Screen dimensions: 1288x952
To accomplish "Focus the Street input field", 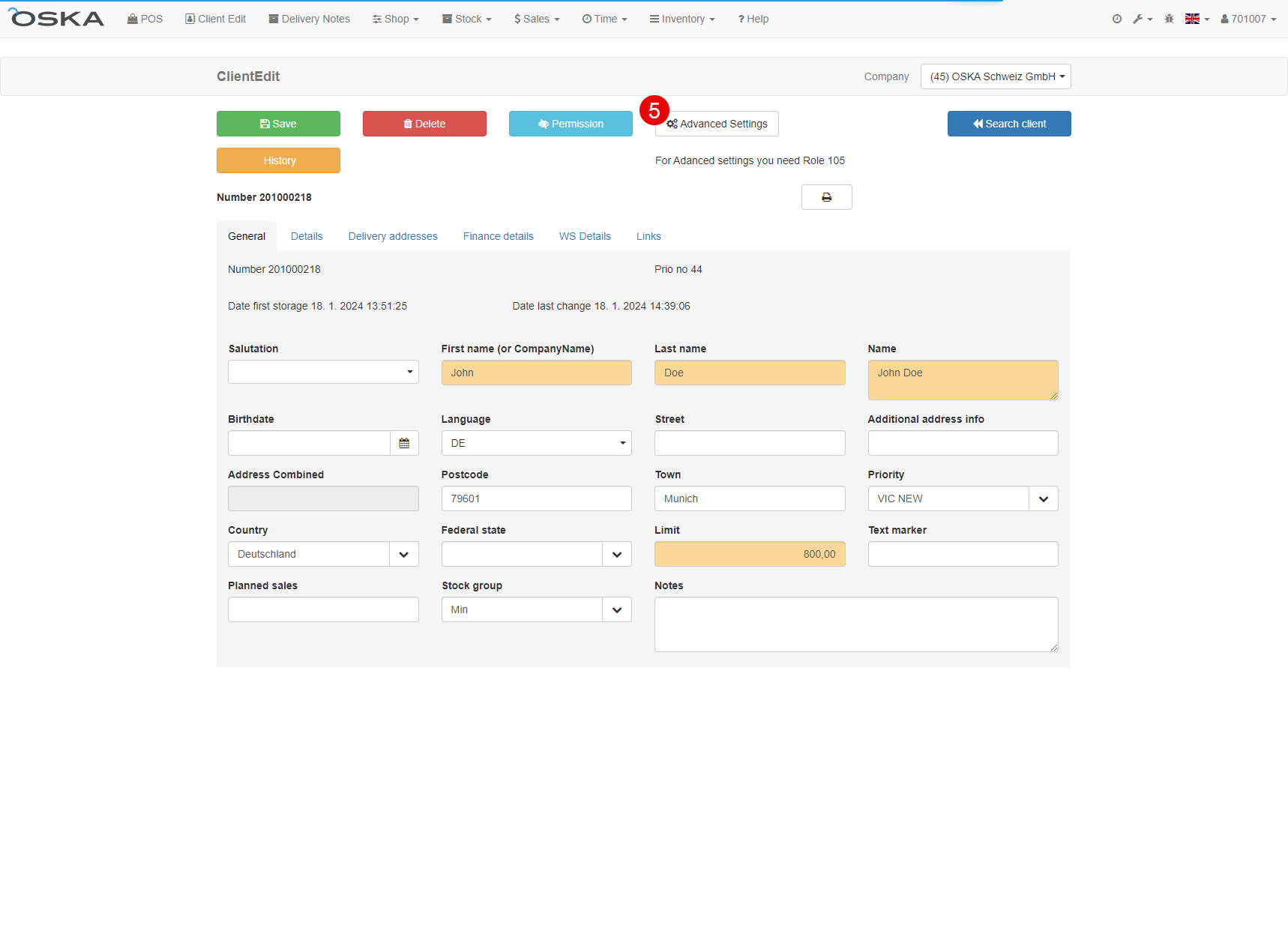I will [x=750, y=443].
